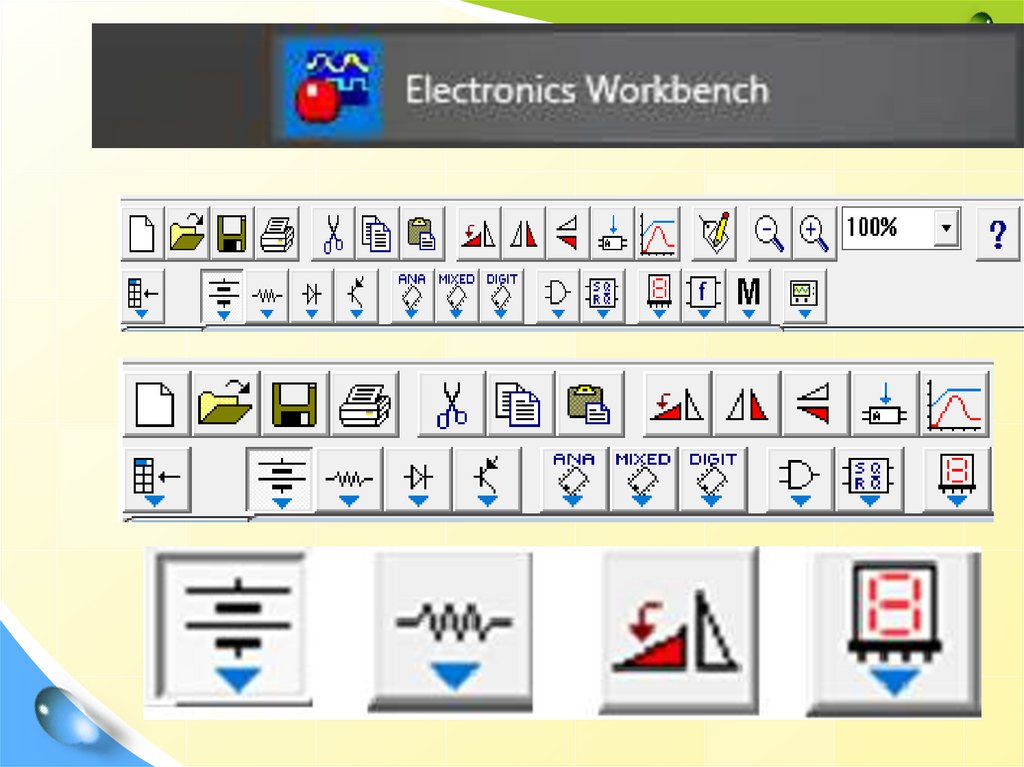Click the Electronics Workbench logo icon

pyautogui.click(x=333, y=88)
